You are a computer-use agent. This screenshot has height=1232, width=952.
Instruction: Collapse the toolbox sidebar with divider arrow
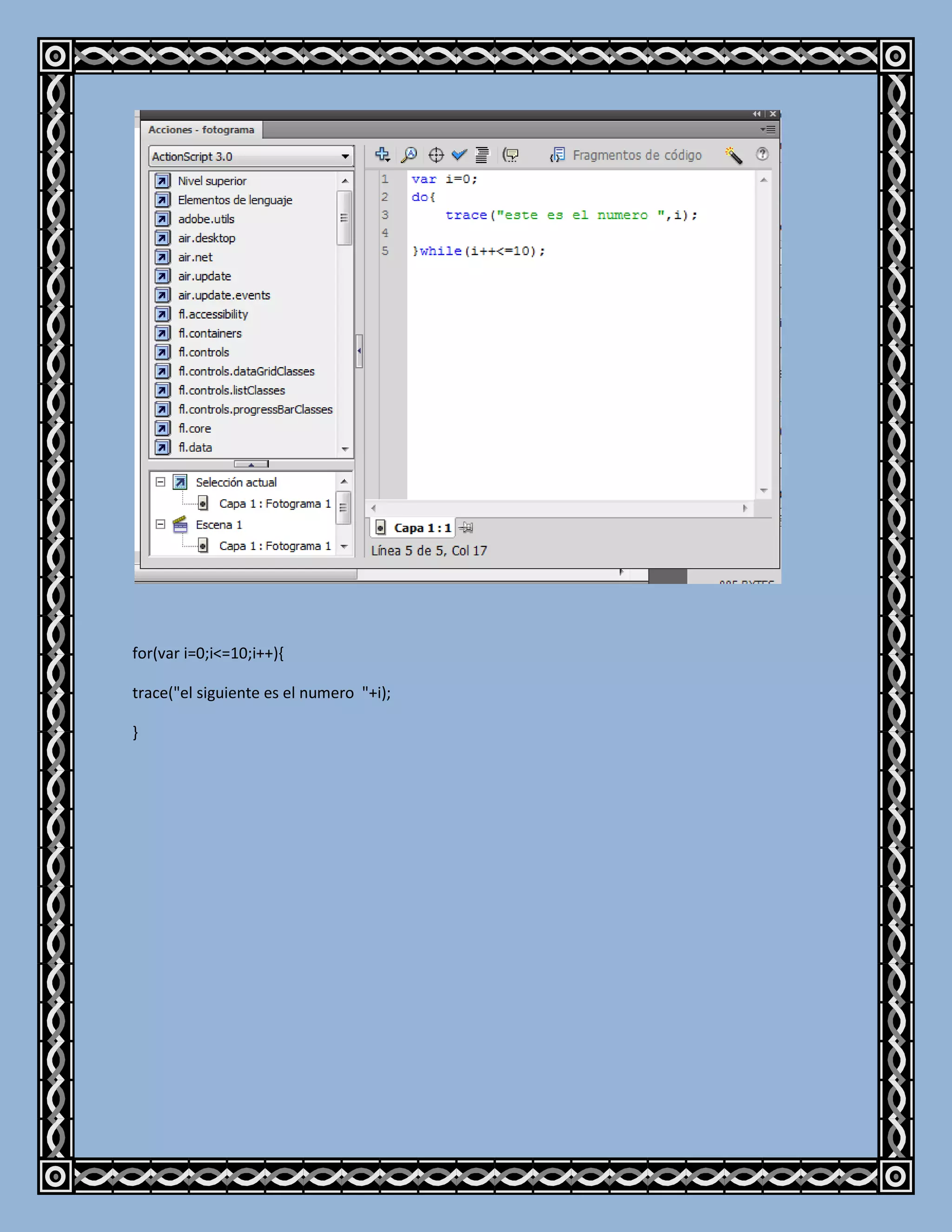click(359, 351)
